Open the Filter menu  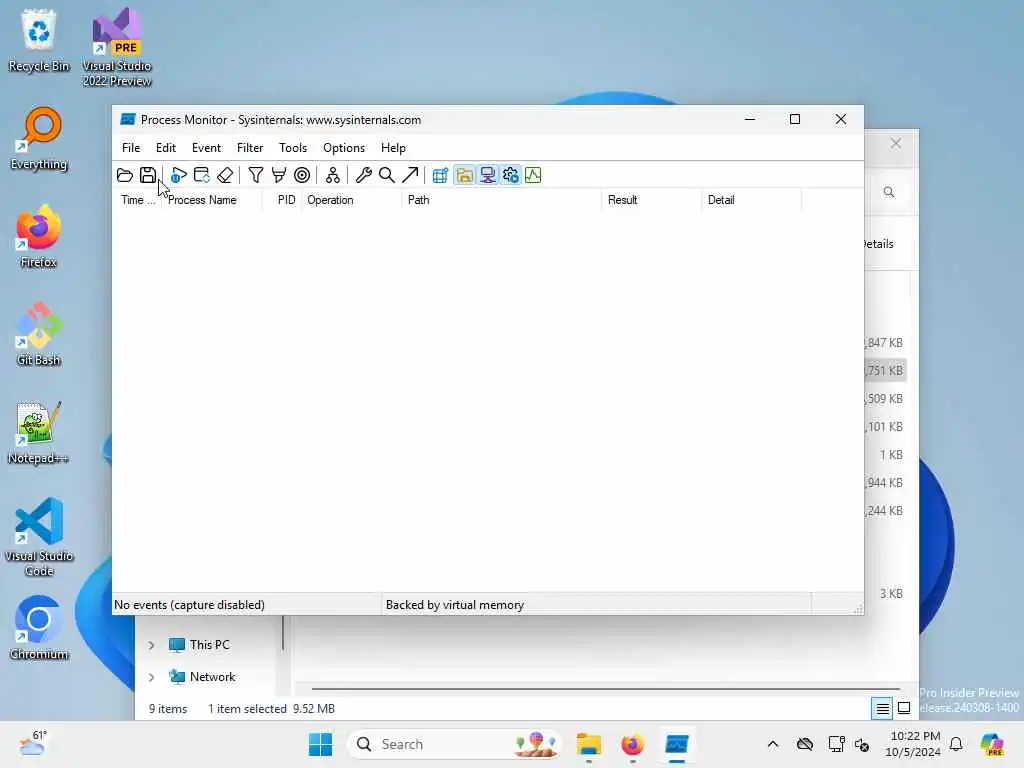tap(250, 148)
